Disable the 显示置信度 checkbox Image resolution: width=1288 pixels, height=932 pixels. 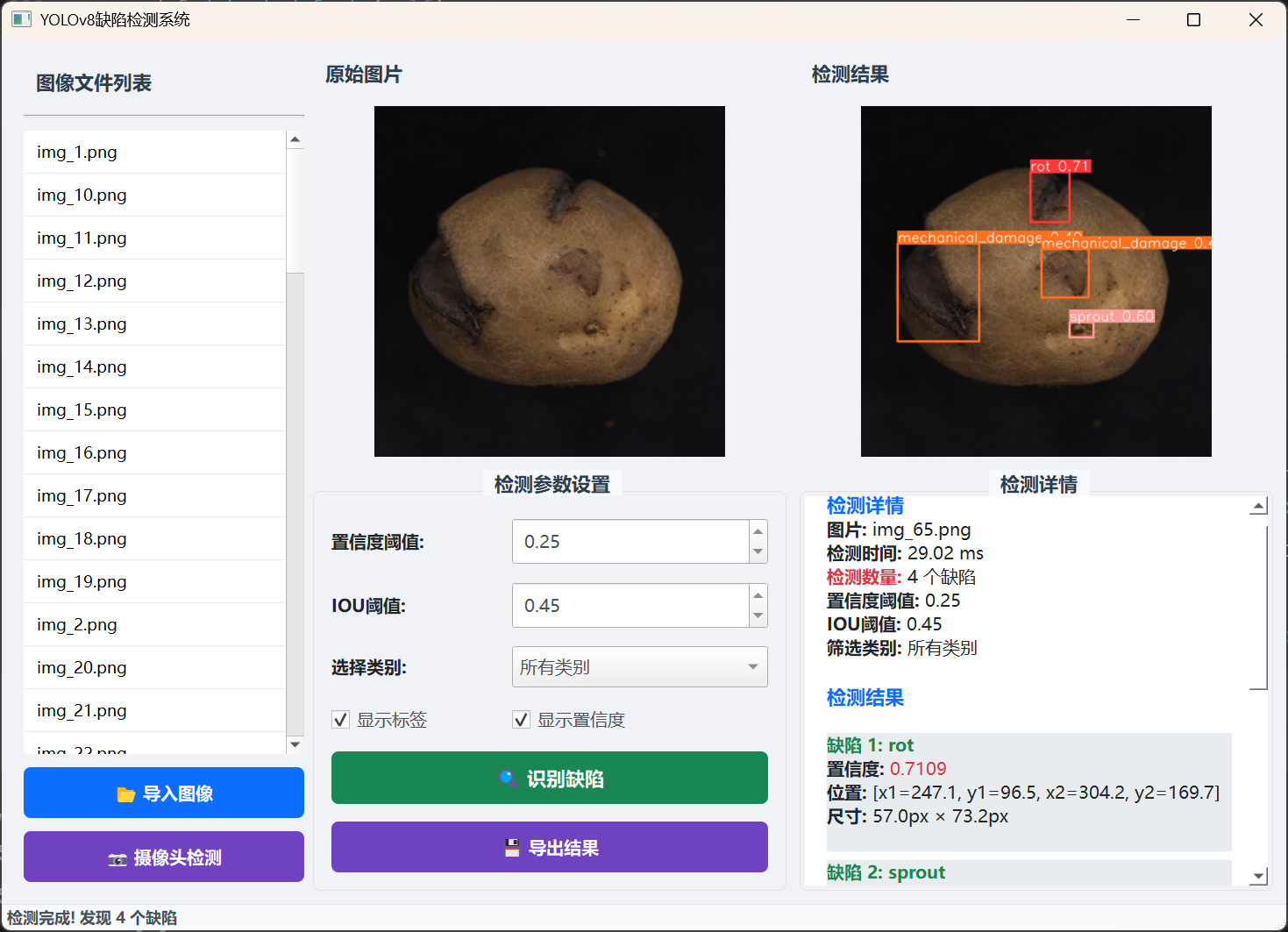(522, 720)
